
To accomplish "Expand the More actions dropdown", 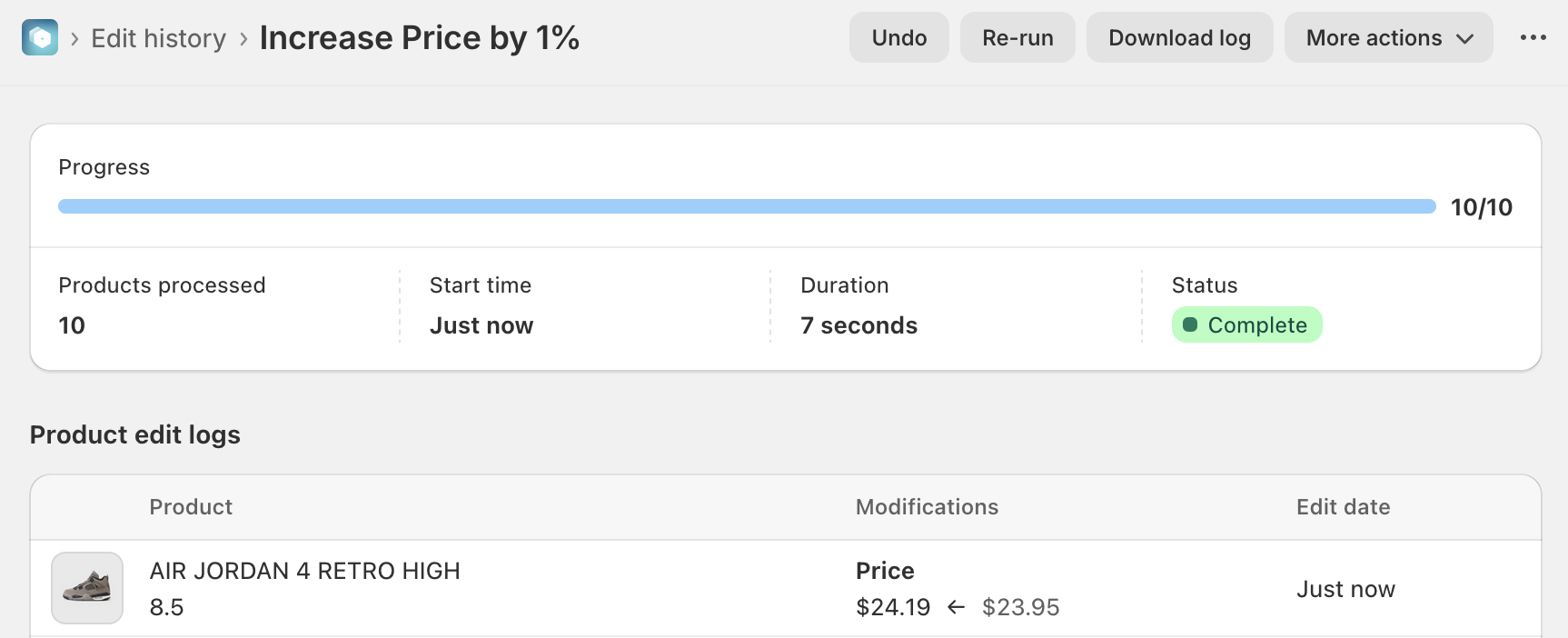I will pos(1388,37).
